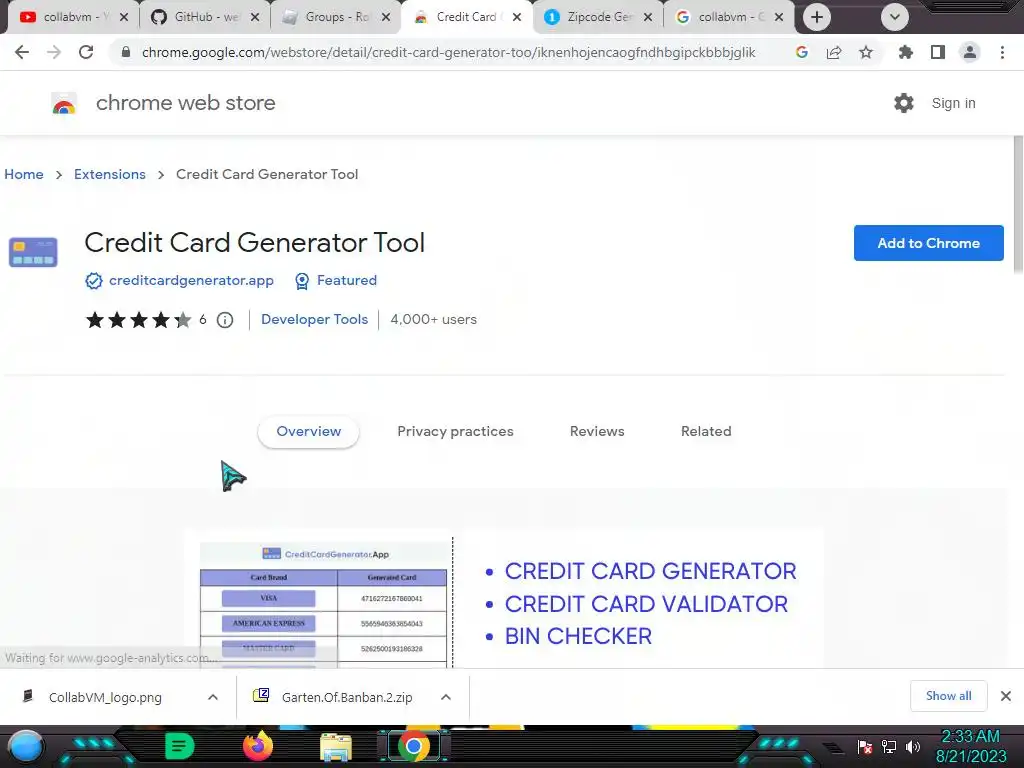Click the network tray icon
This screenshot has height=768, width=1024.
[889, 746]
